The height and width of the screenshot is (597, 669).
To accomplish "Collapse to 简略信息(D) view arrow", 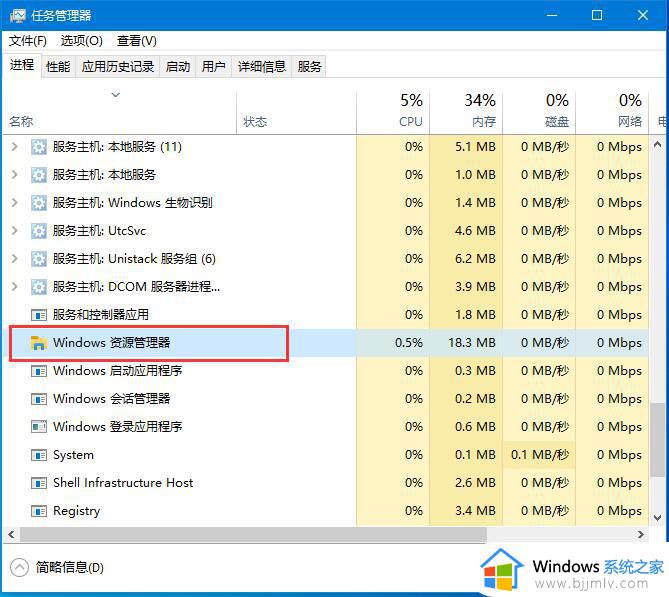I will (x=19, y=568).
